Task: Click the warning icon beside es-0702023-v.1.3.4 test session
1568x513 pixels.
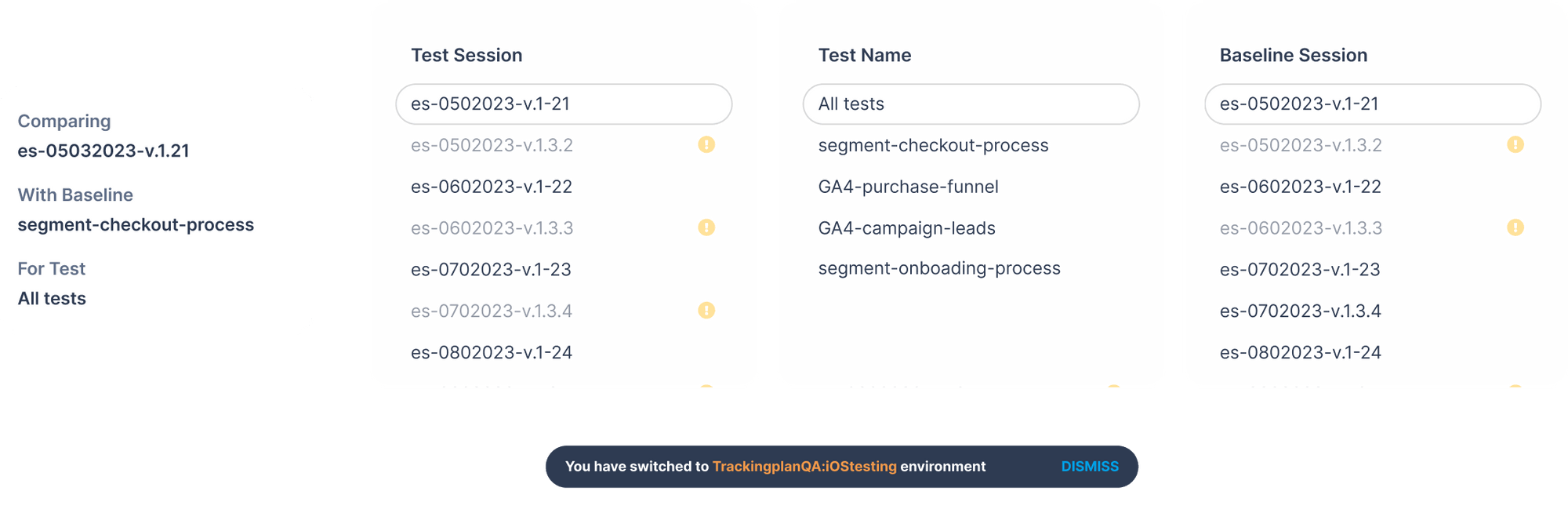Action: [705, 311]
